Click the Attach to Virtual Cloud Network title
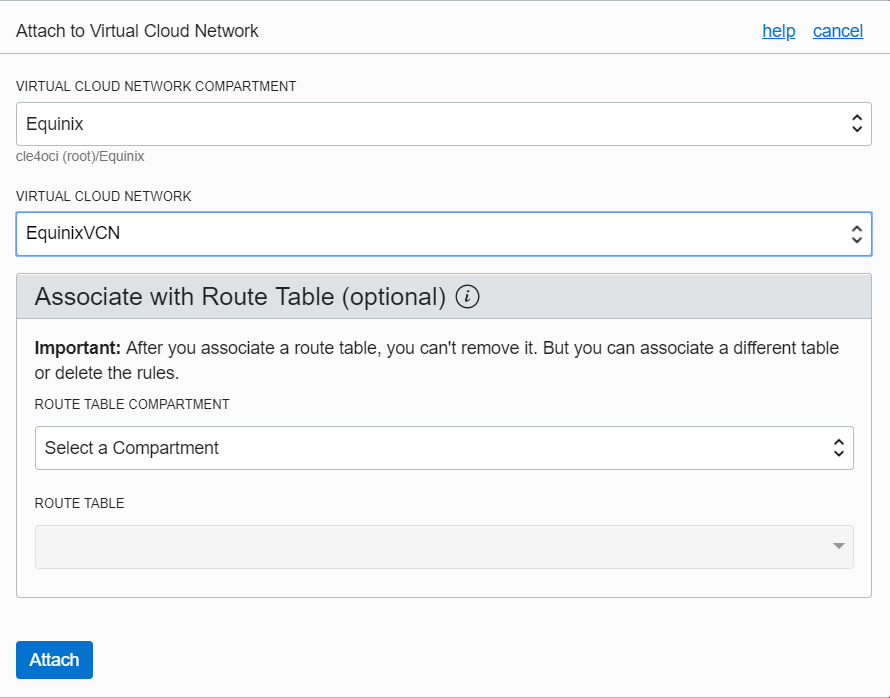The height and width of the screenshot is (698, 890). coord(137,31)
